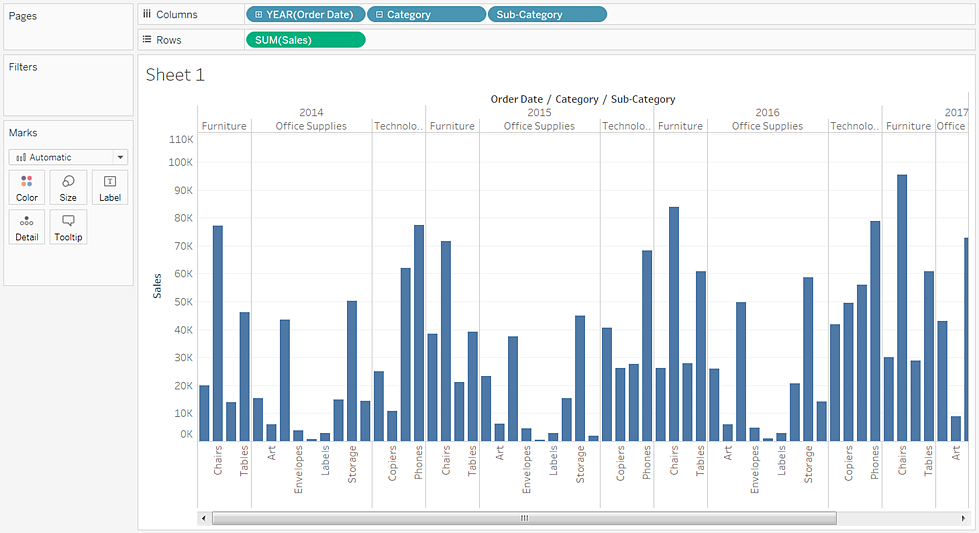Click the Sheet 1 title
The image size is (979, 533).
[175, 75]
